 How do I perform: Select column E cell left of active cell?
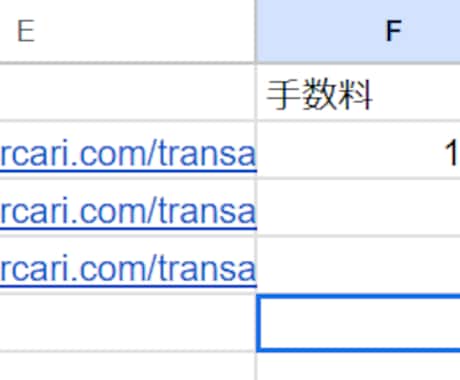(x=127, y=323)
